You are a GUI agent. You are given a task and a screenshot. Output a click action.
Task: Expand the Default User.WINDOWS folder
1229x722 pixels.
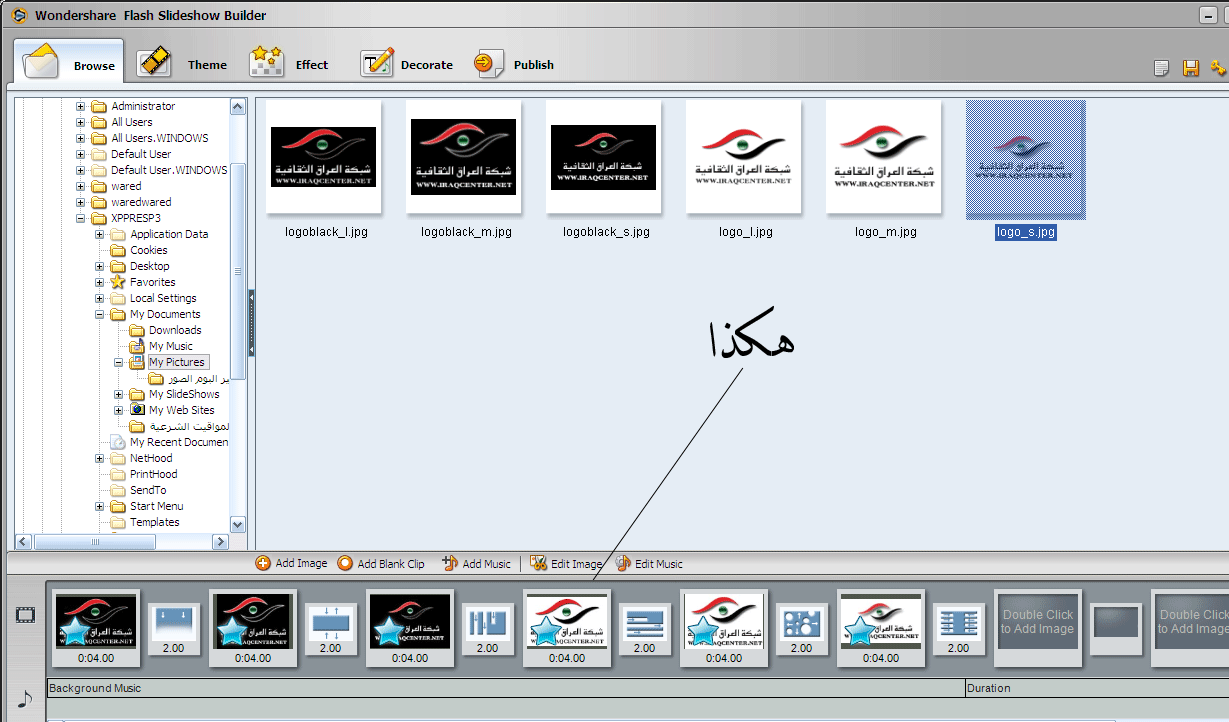(x=81, y=170)
